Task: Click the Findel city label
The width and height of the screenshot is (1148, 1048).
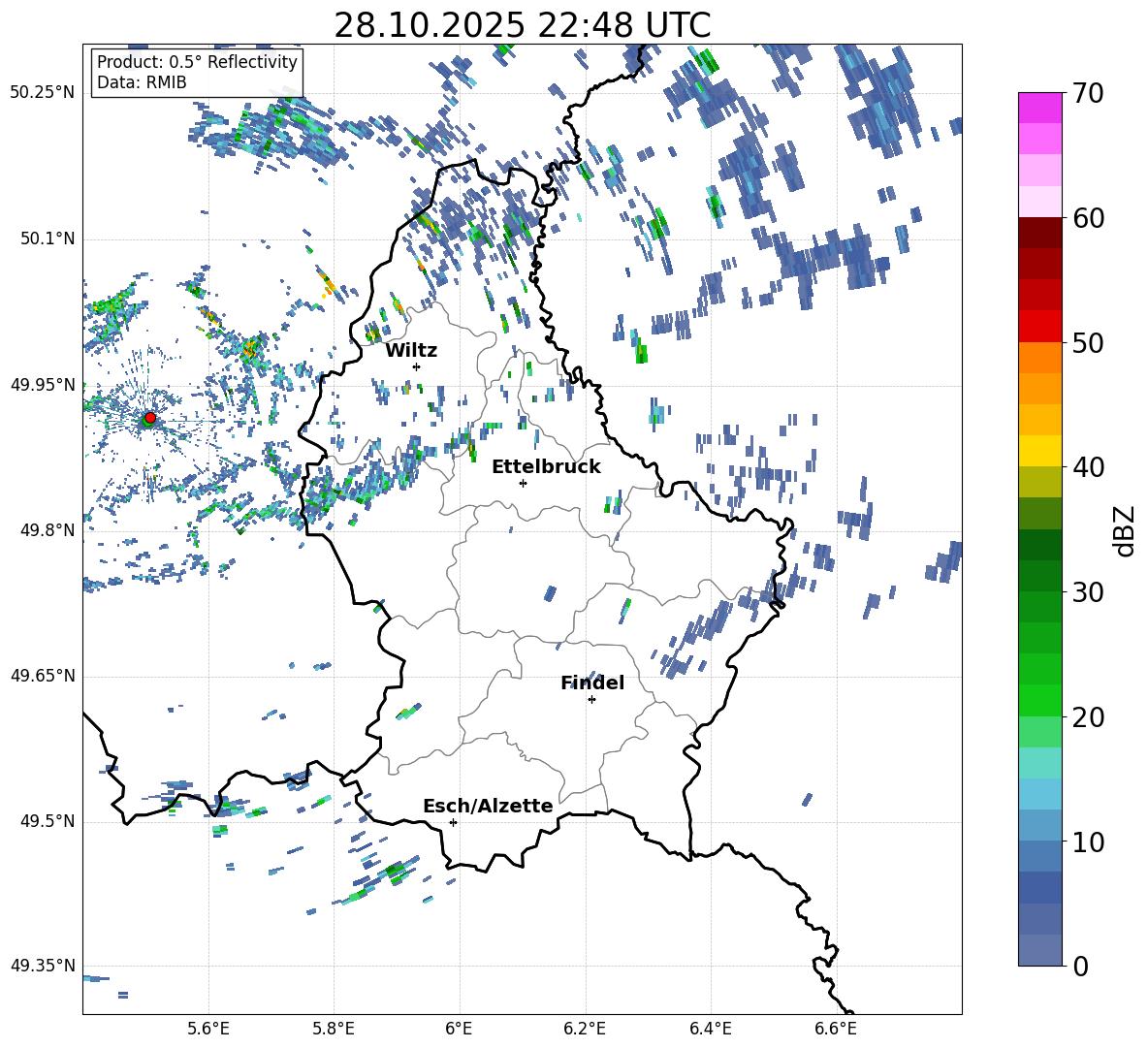Action: tap(592, 683)
